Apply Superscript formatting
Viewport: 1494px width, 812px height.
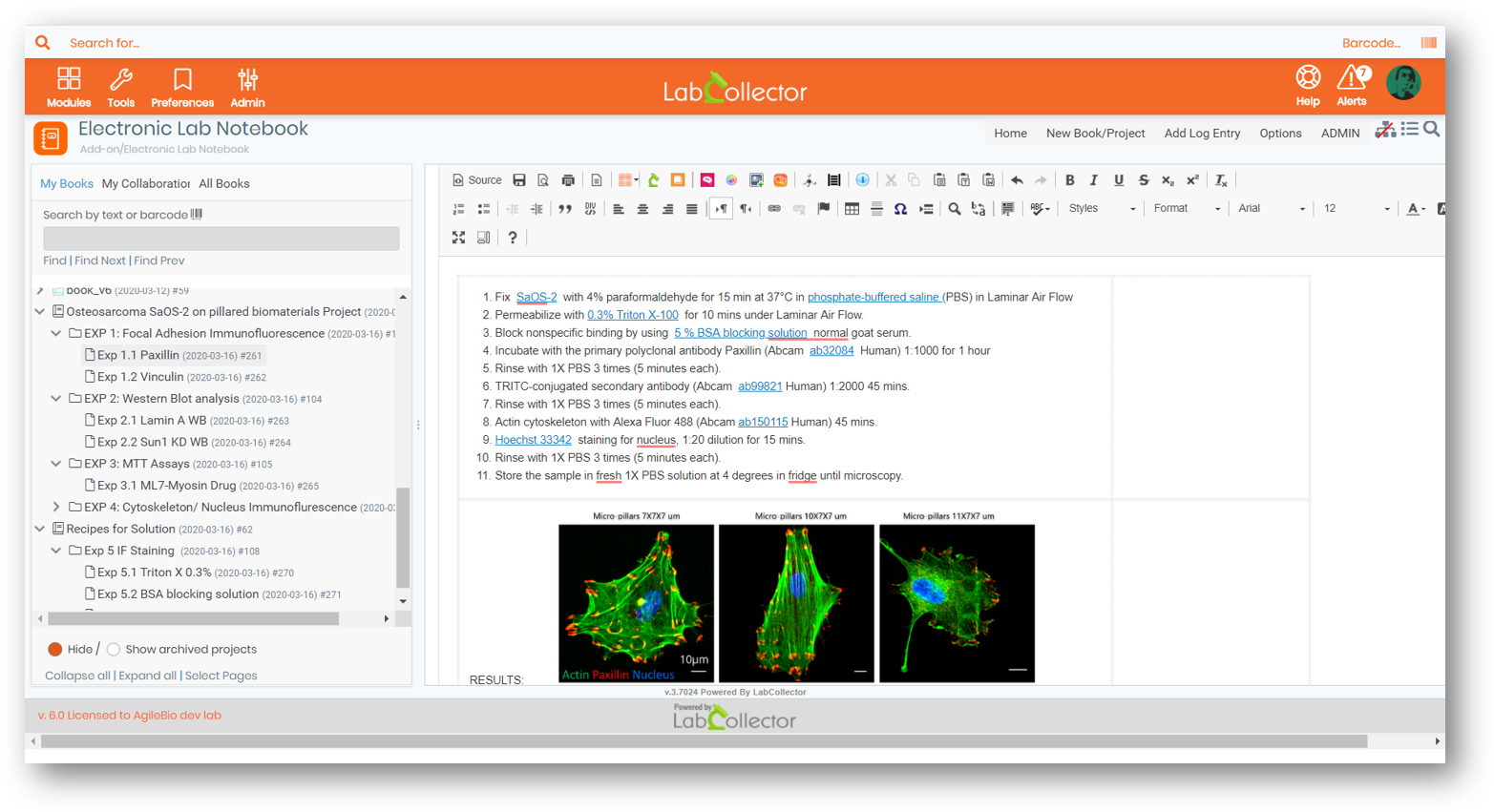pos(1192,180)
